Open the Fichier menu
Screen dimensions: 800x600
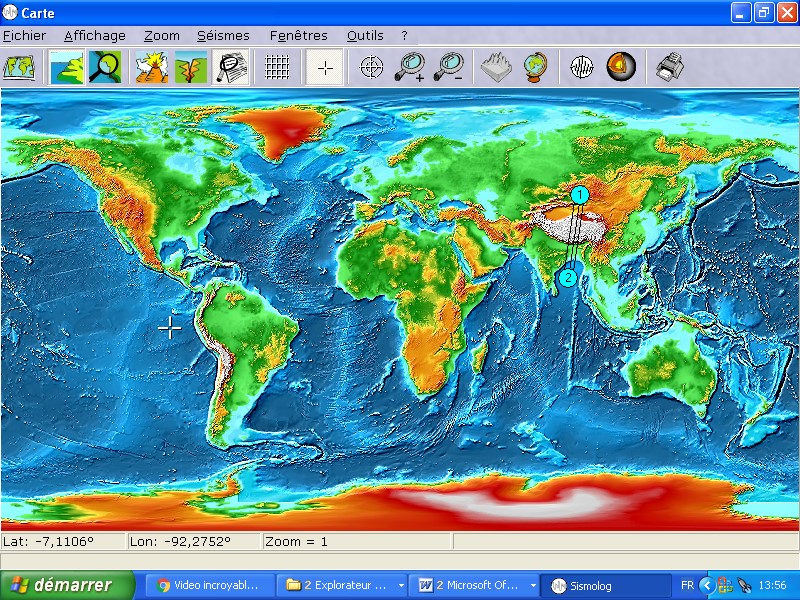[24, 36]
